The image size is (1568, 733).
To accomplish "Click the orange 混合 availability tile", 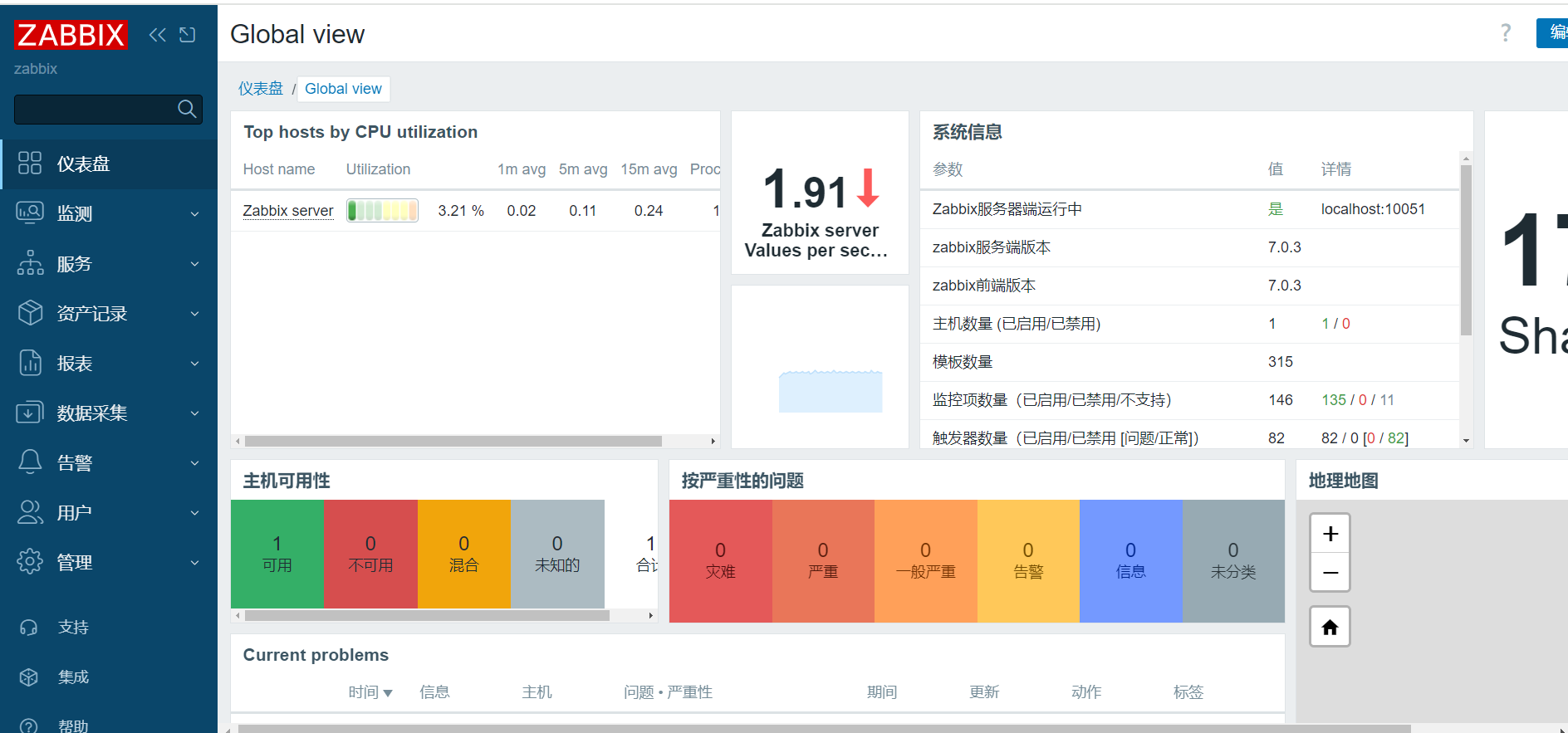I will tap(464, 554).
